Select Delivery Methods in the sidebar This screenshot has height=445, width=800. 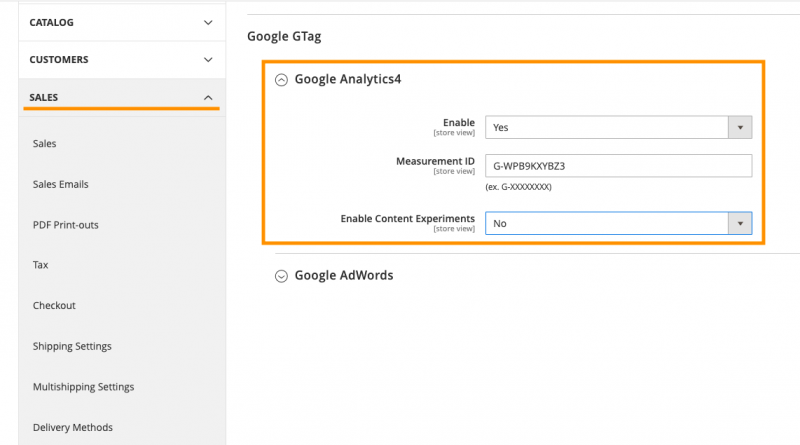73,428
